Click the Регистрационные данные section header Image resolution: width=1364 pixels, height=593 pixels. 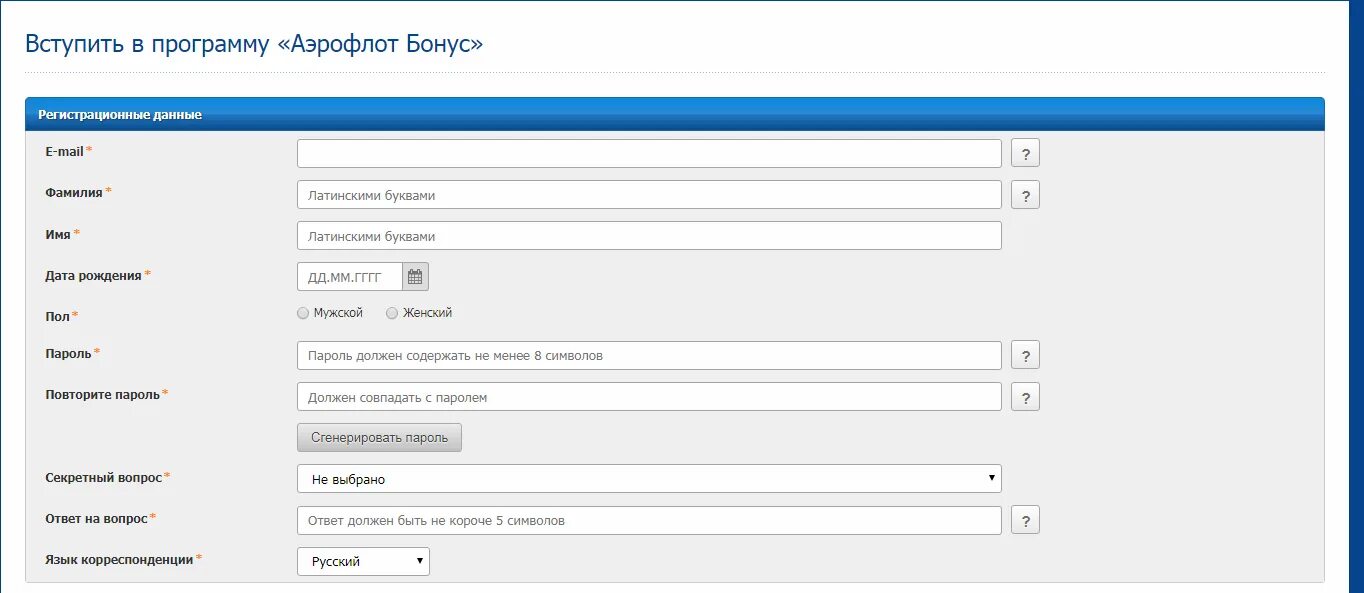(x=674, y=114)
